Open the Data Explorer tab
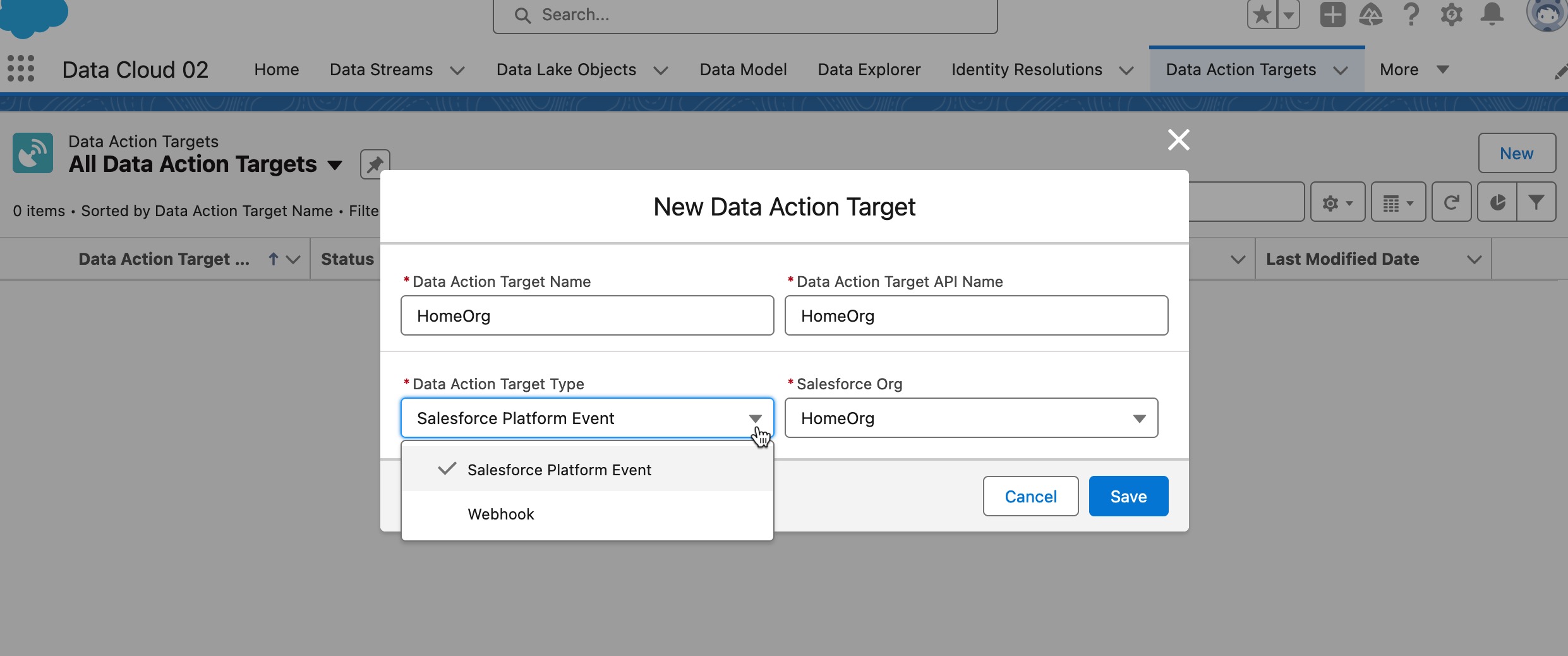1568x656 pixels. [x=869, y=70]
